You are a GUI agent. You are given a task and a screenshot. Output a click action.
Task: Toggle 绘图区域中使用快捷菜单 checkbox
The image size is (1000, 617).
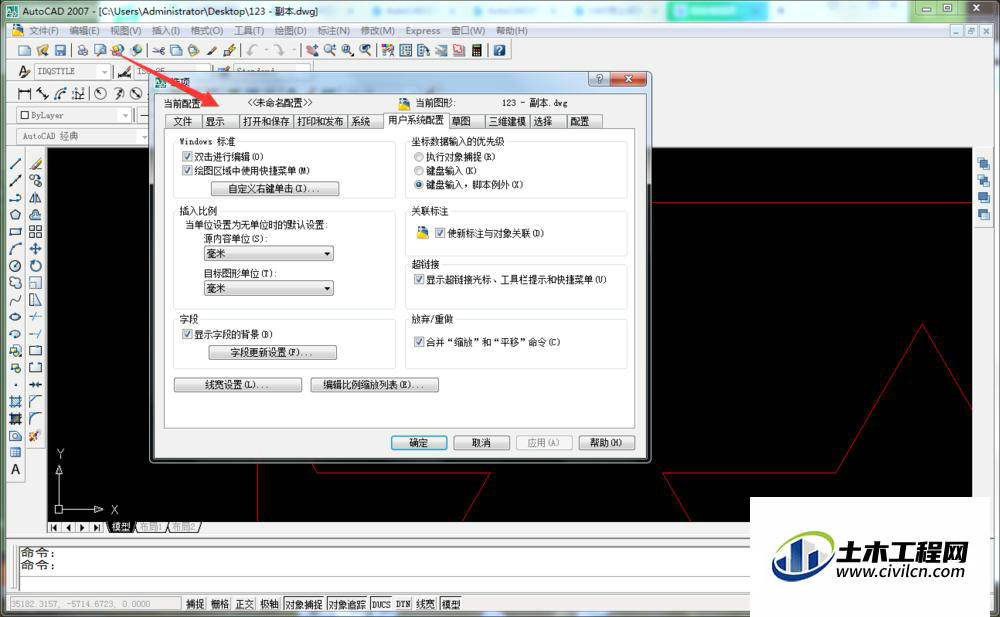(188, 170)
